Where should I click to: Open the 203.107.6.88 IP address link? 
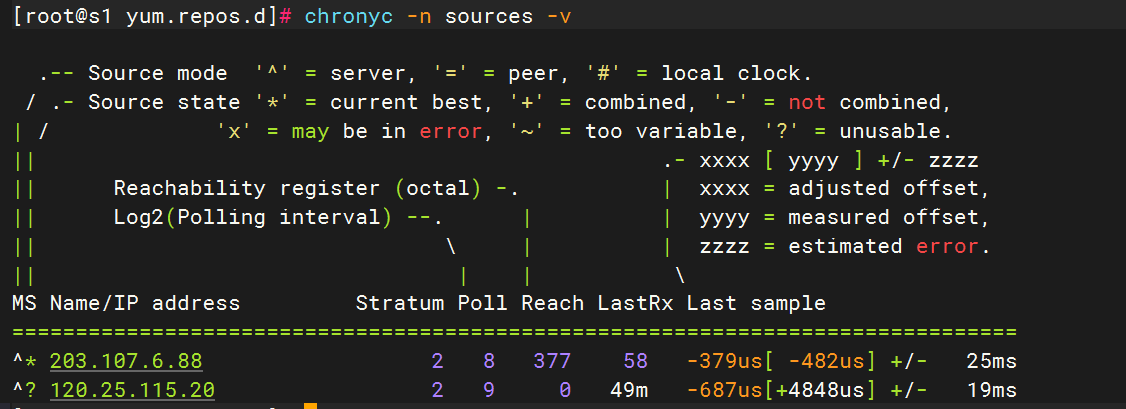point(126,361)
